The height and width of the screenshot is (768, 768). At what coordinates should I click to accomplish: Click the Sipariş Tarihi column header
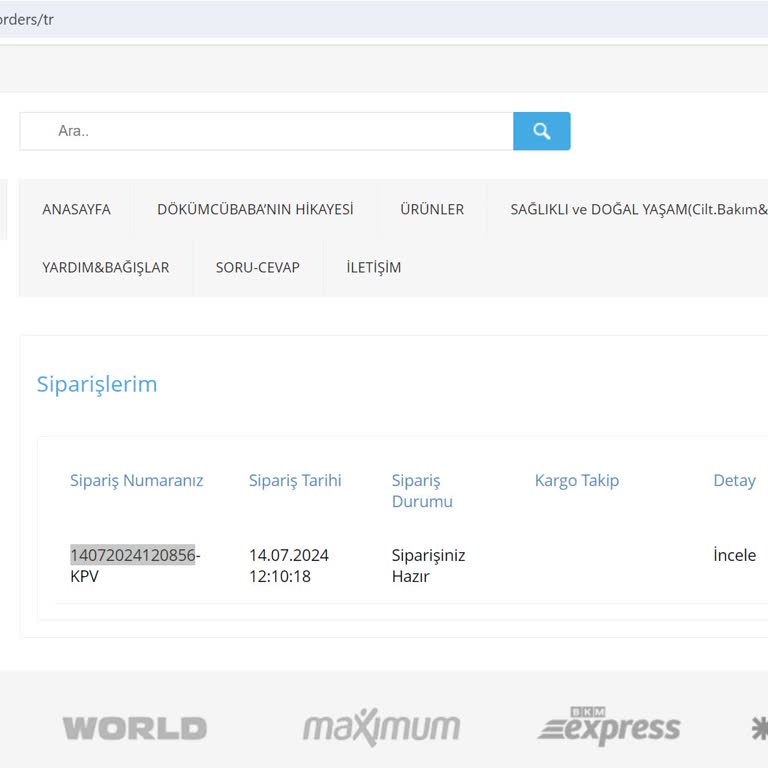tap(295, 480)
